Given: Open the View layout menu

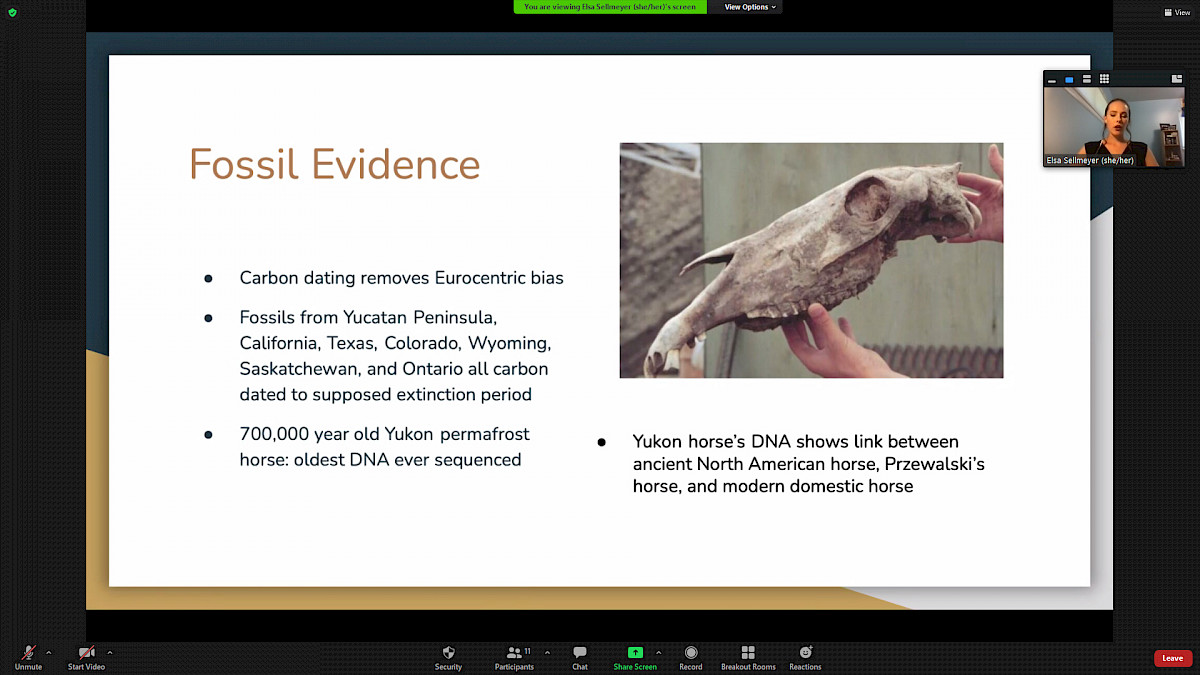Looking at the screenshot, I should click(1175, 12).
